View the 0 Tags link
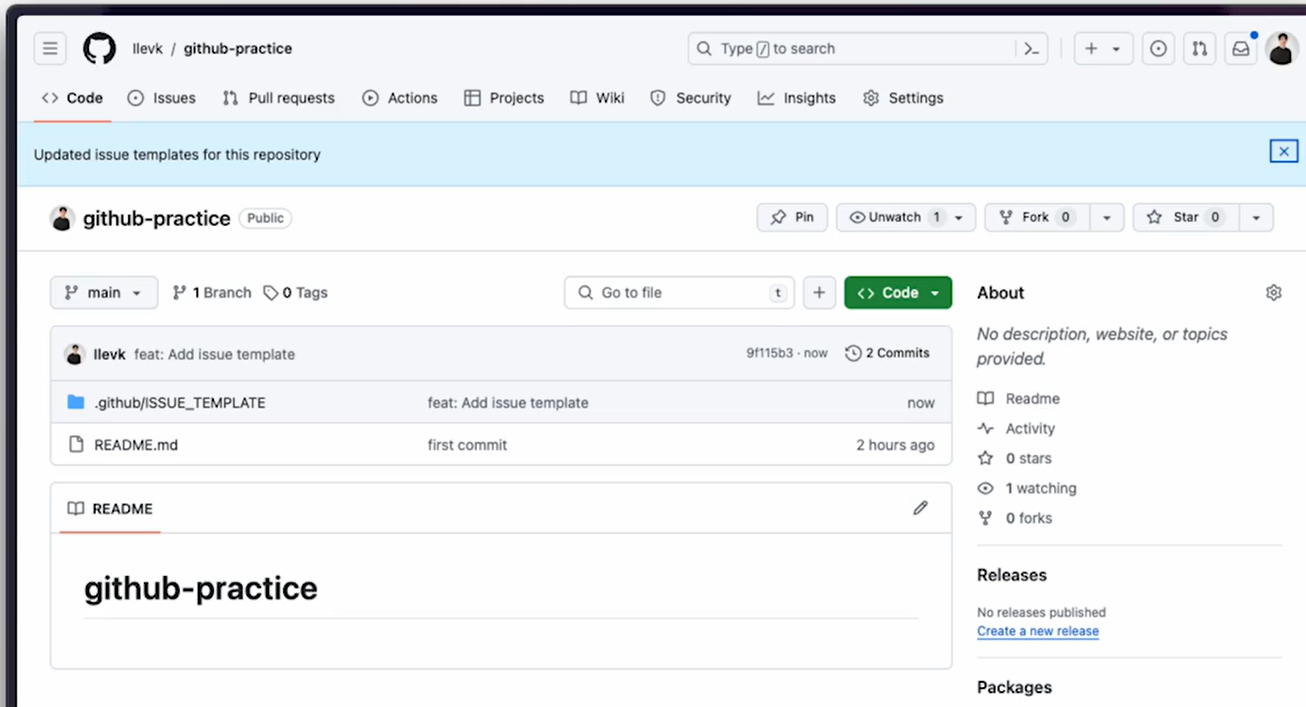 click(x=296, y=293)
